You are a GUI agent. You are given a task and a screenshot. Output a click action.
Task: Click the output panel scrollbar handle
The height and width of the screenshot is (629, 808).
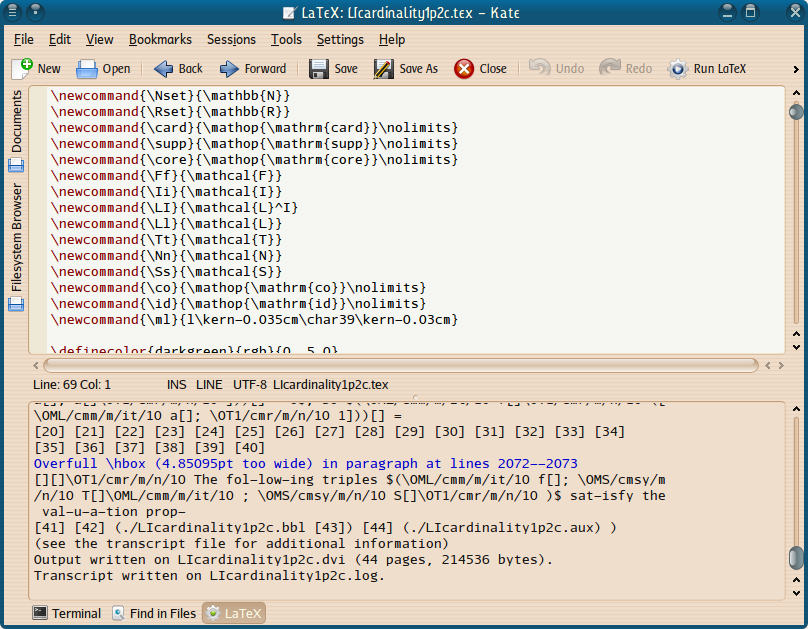(x=796, y=559)
